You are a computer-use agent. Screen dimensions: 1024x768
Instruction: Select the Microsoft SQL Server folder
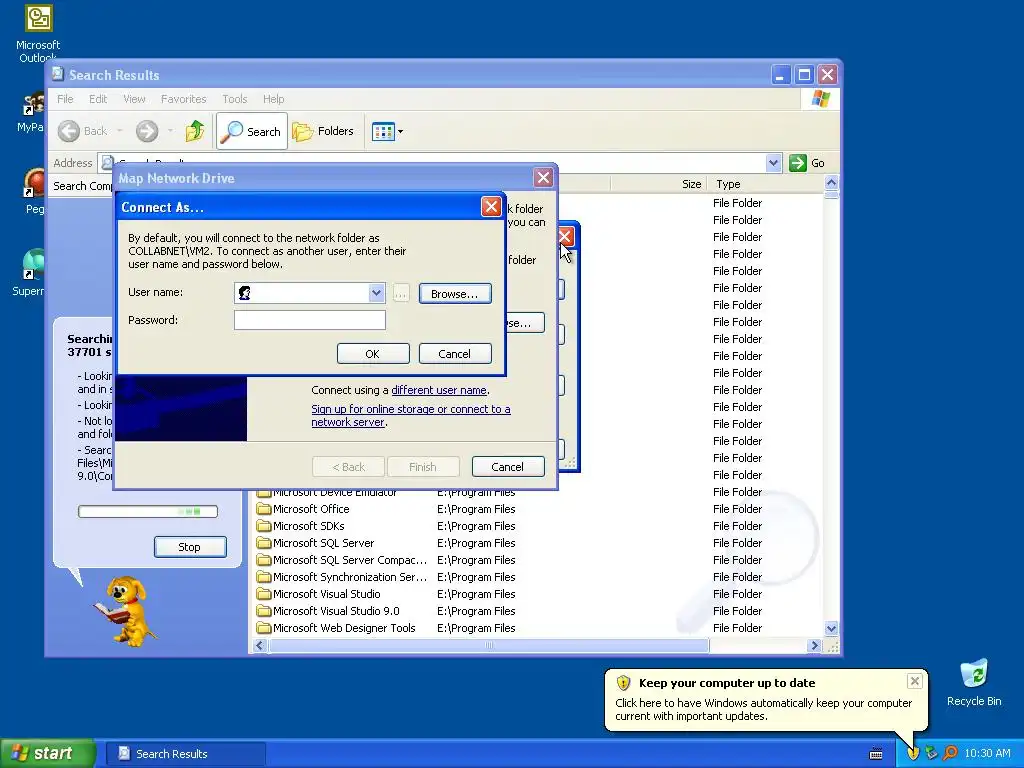323,543
